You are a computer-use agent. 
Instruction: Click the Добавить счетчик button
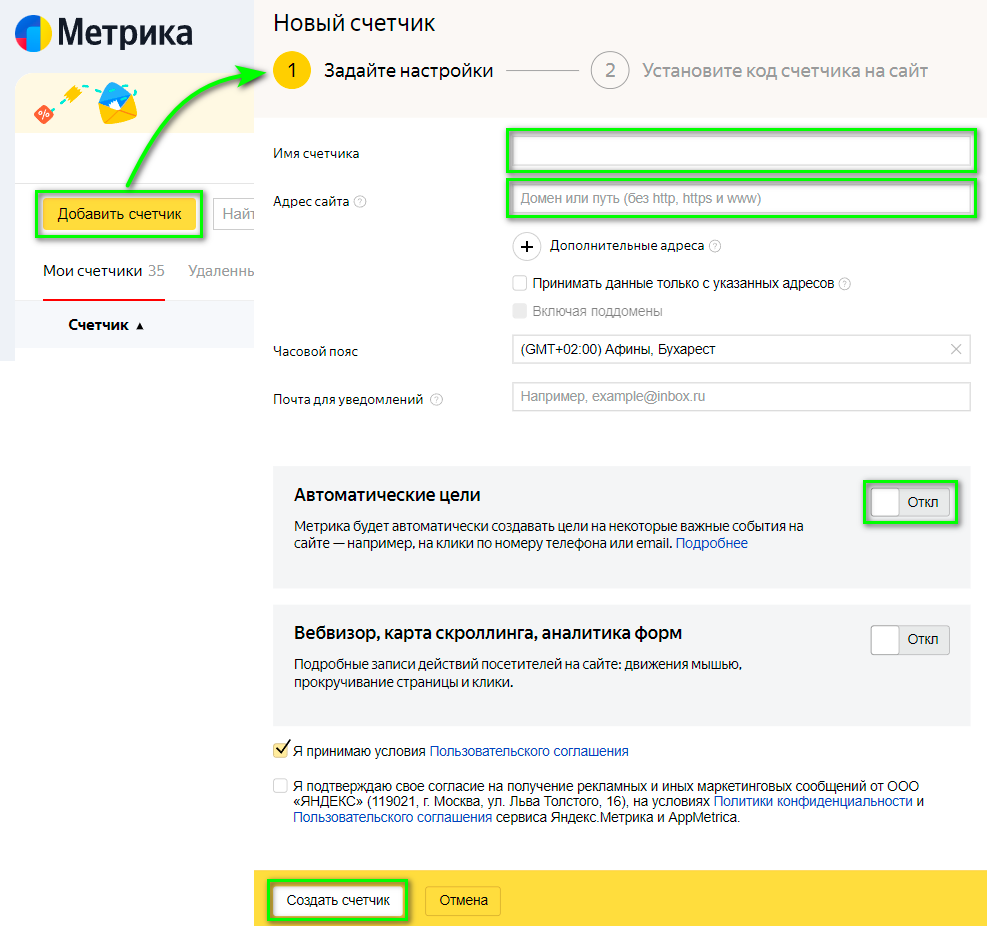[120, 214]
